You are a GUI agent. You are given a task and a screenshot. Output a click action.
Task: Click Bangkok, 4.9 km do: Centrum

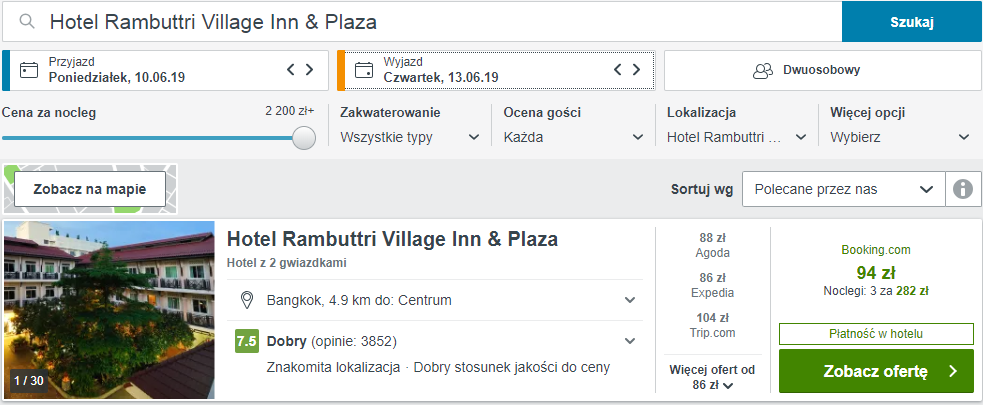pos(359,300)
